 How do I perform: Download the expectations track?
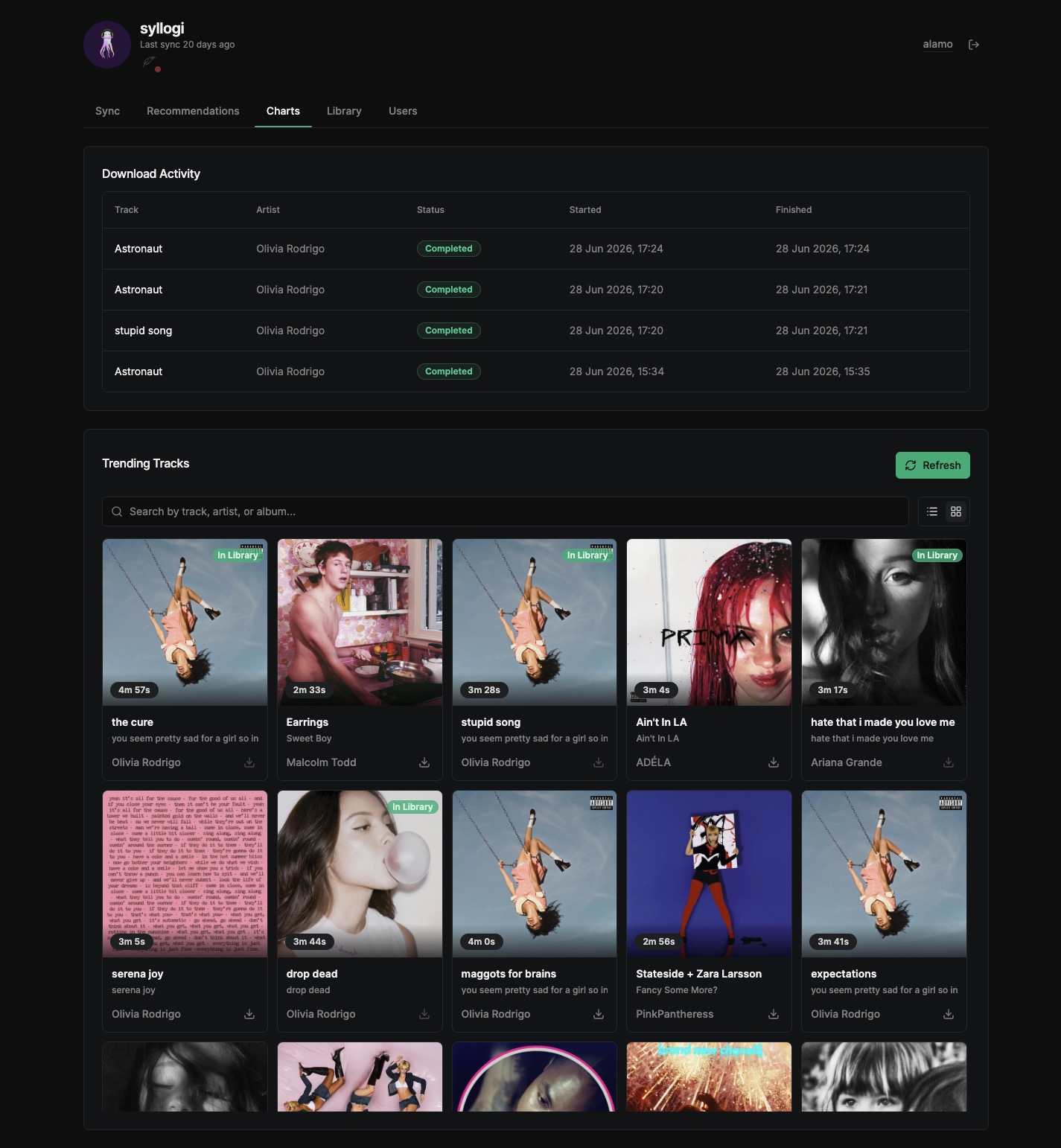pyautogui.click(x=949, y=1014)
